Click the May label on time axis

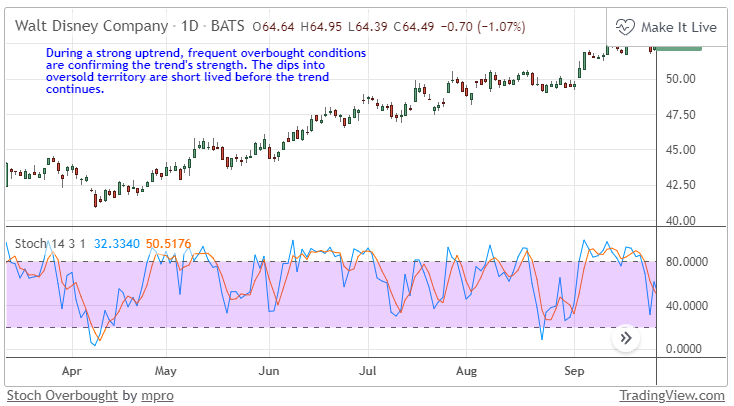click(166, 371)
